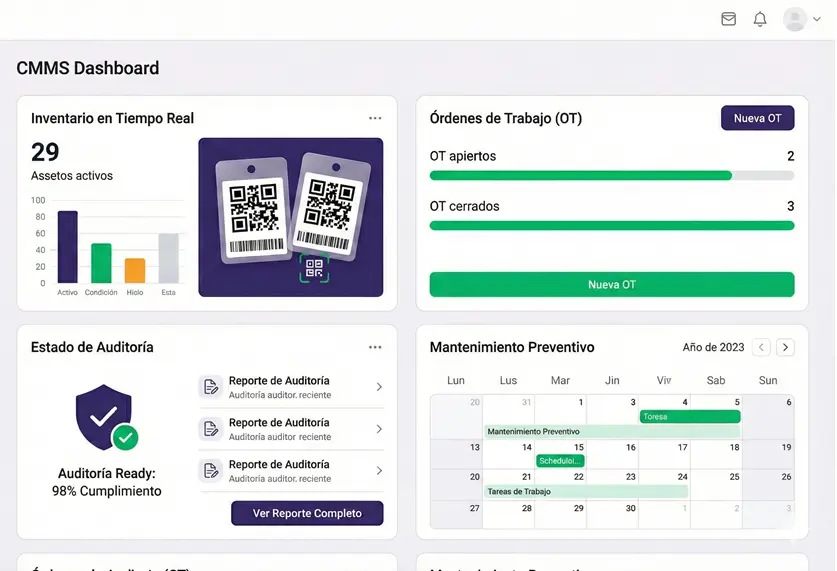Viewport: 837px width, 571px height.
Task: Open the notifications bell
Action: 760,19
